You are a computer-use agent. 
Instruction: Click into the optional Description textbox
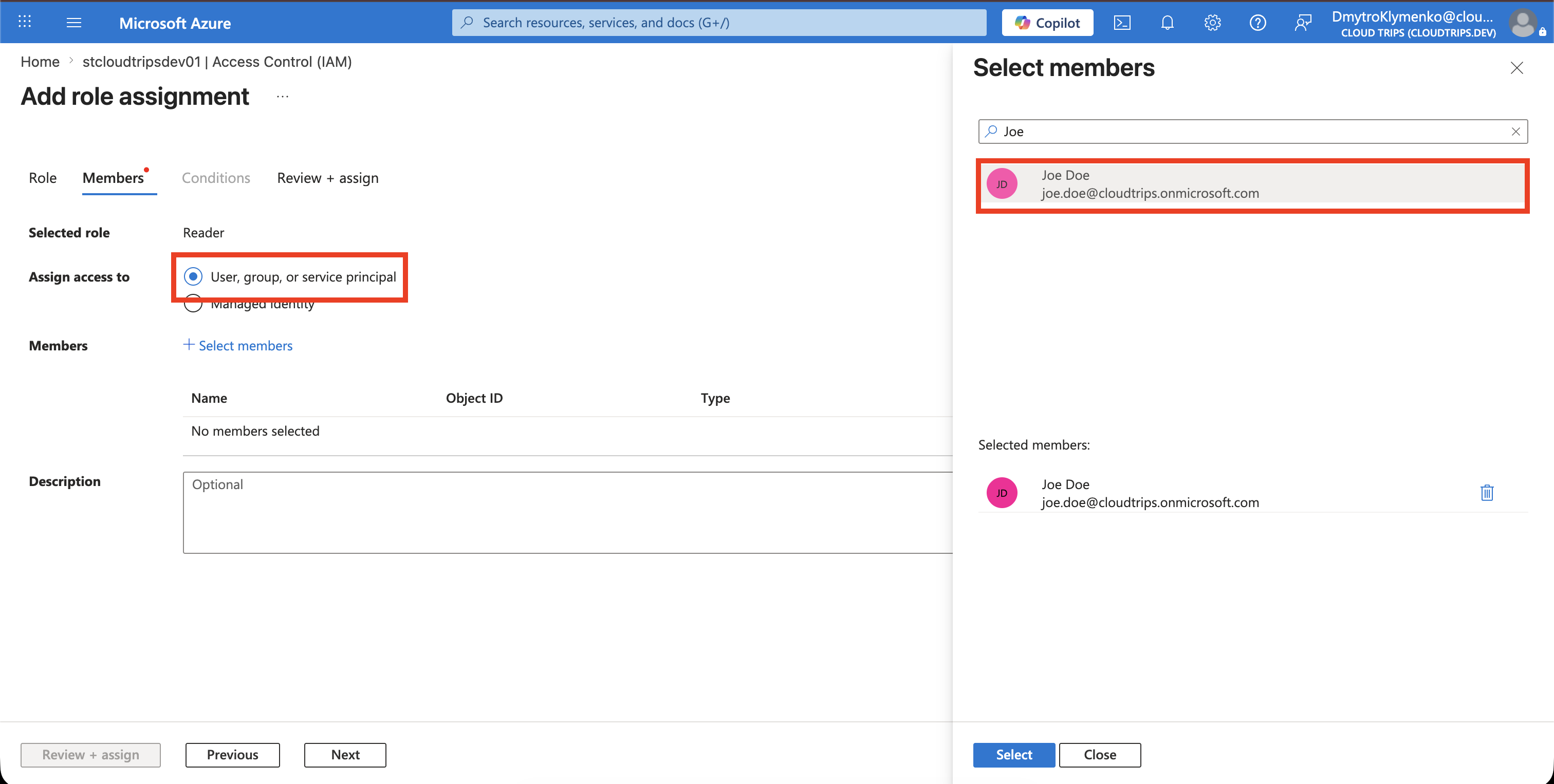[568, 513]
